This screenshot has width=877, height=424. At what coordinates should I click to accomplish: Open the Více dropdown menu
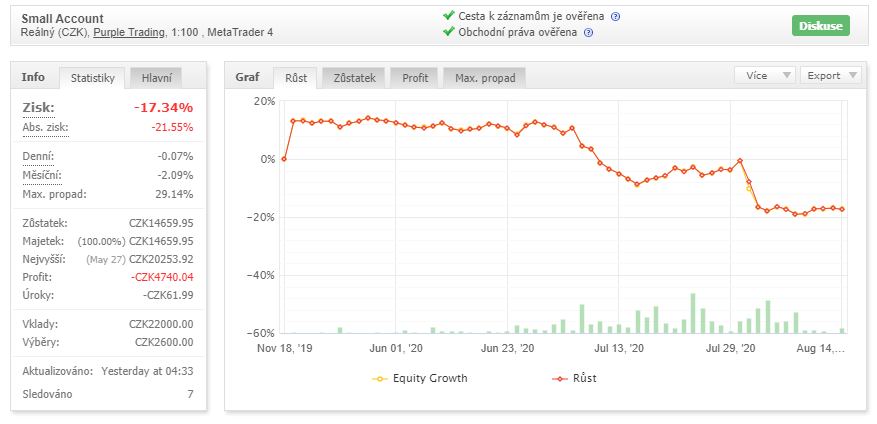click(x=765, y=75)
